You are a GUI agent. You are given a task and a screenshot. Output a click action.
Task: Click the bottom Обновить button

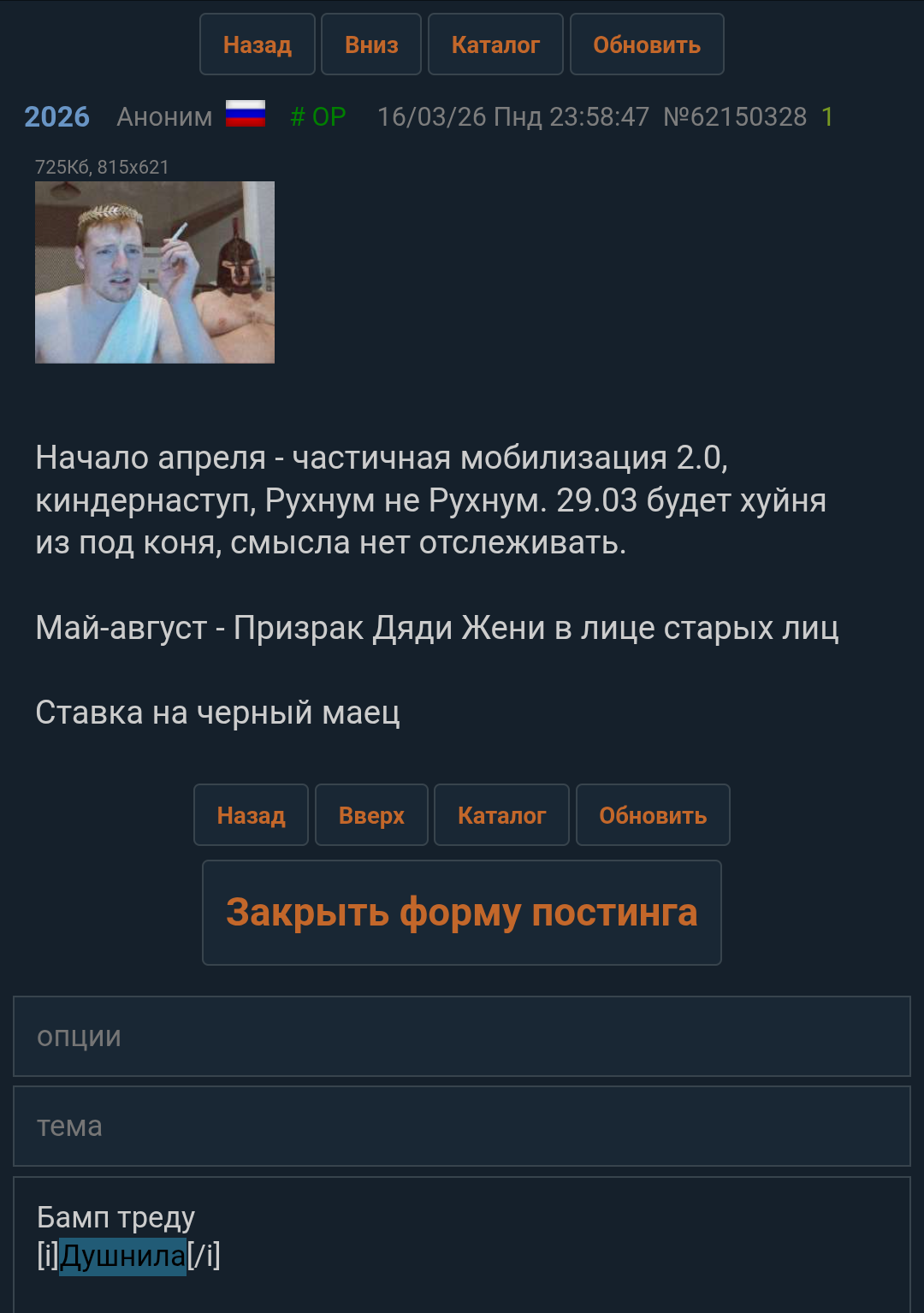point(653,815)
